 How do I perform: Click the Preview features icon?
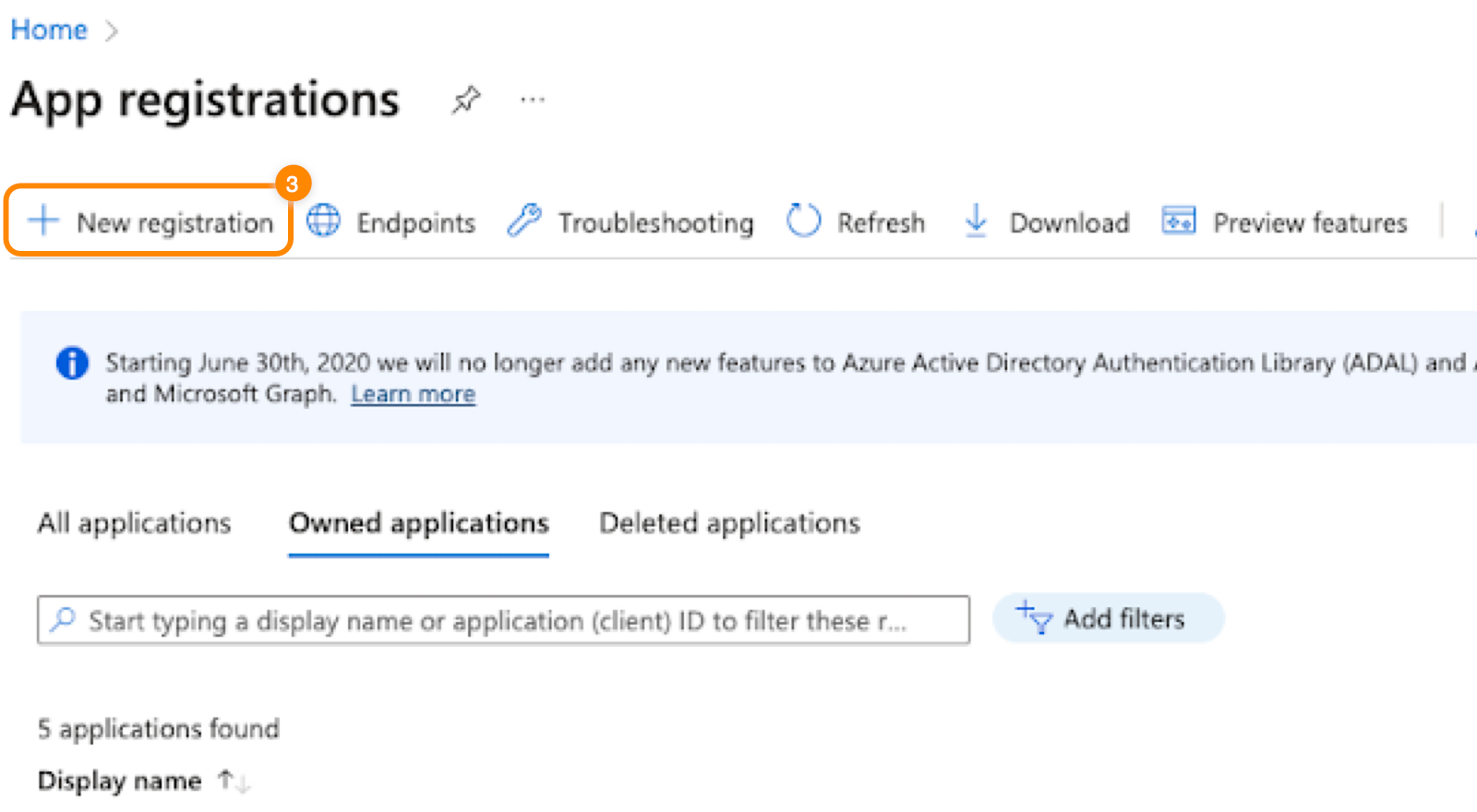pyautogui.click(x=1179, y=221)
